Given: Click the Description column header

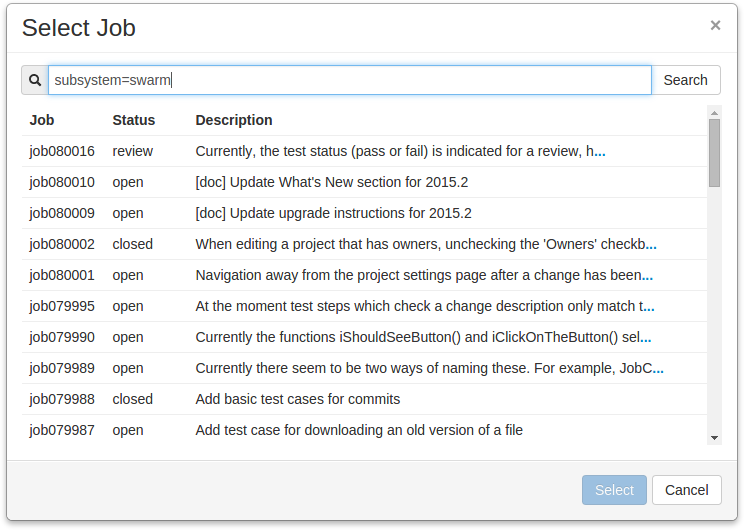Looking at the screenshot, I should click(x=234, y=120).
